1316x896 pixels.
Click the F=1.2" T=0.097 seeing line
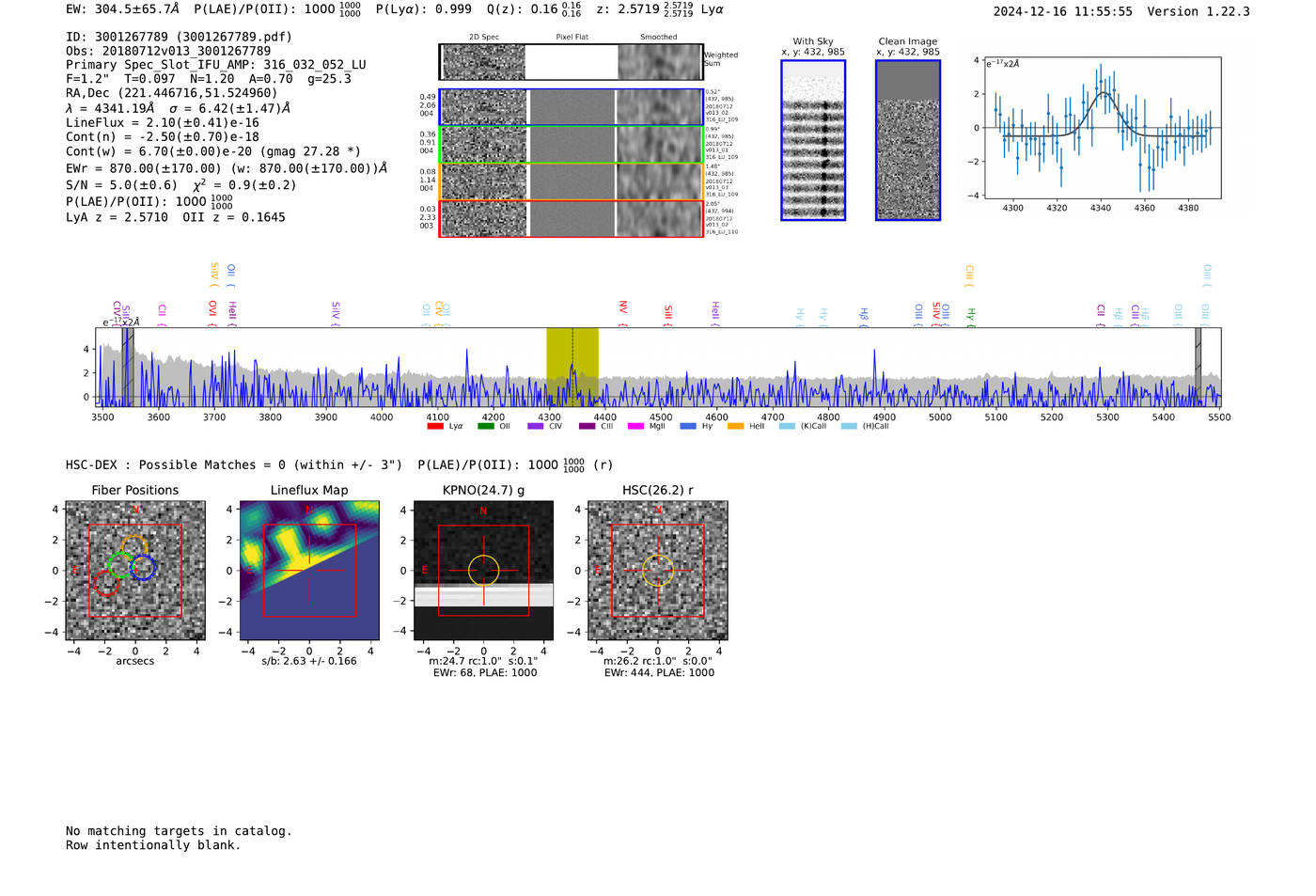[209, 79]
